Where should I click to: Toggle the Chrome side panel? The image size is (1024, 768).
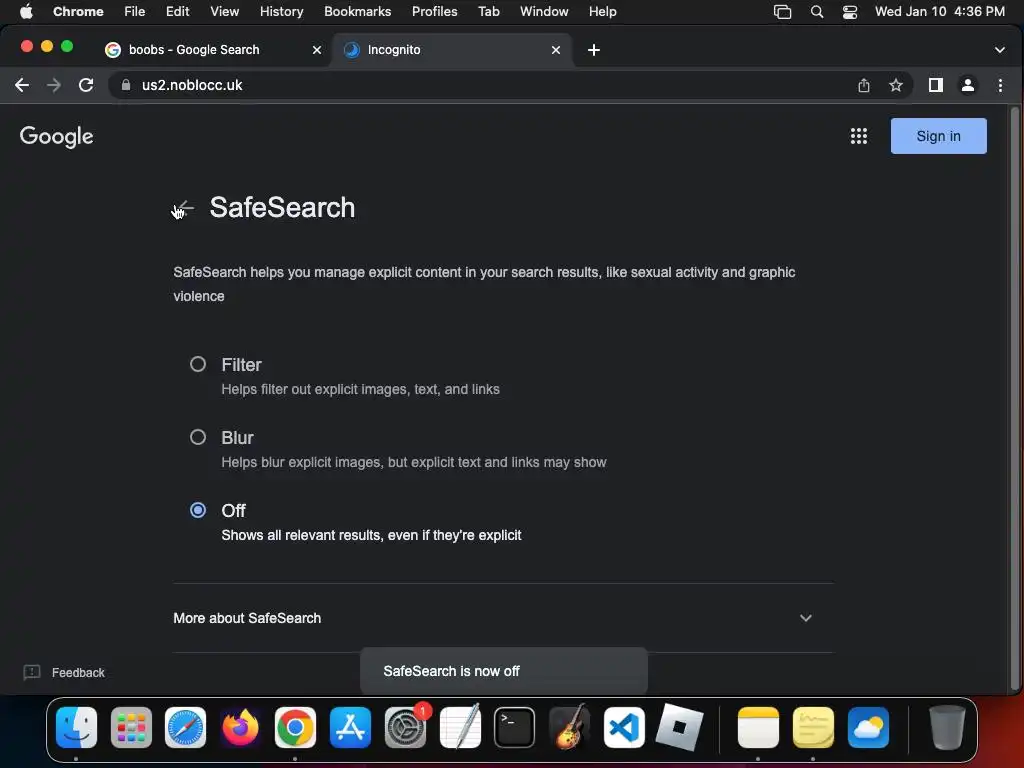(x=936, y=85)
